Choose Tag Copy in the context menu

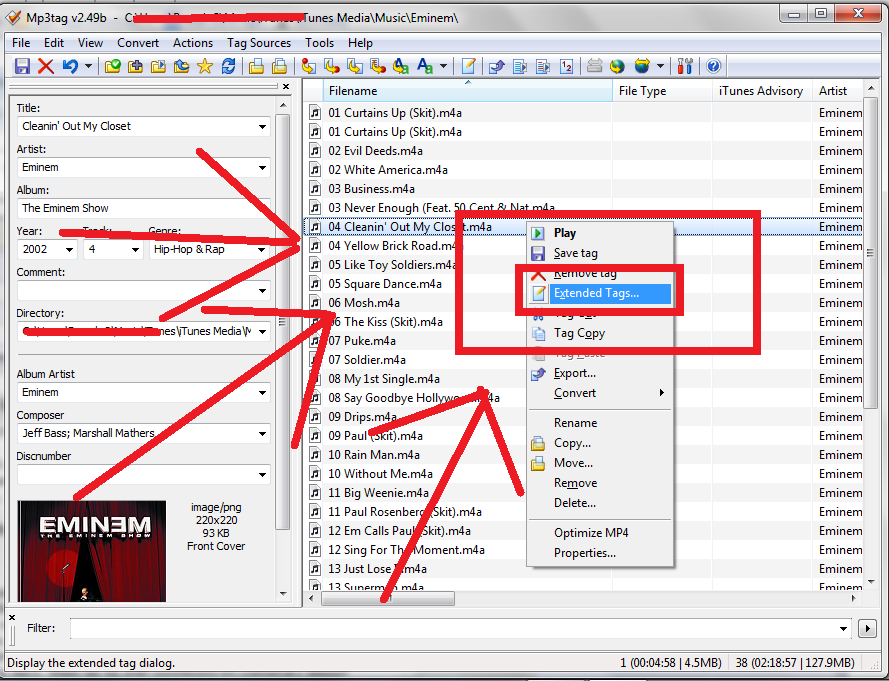click(x=600, y=333)
